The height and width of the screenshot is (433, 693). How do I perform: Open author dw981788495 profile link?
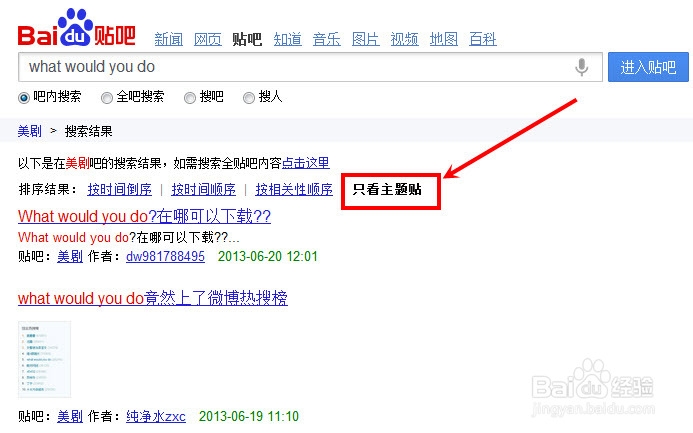pyautogui.click(x=165, y=257)
